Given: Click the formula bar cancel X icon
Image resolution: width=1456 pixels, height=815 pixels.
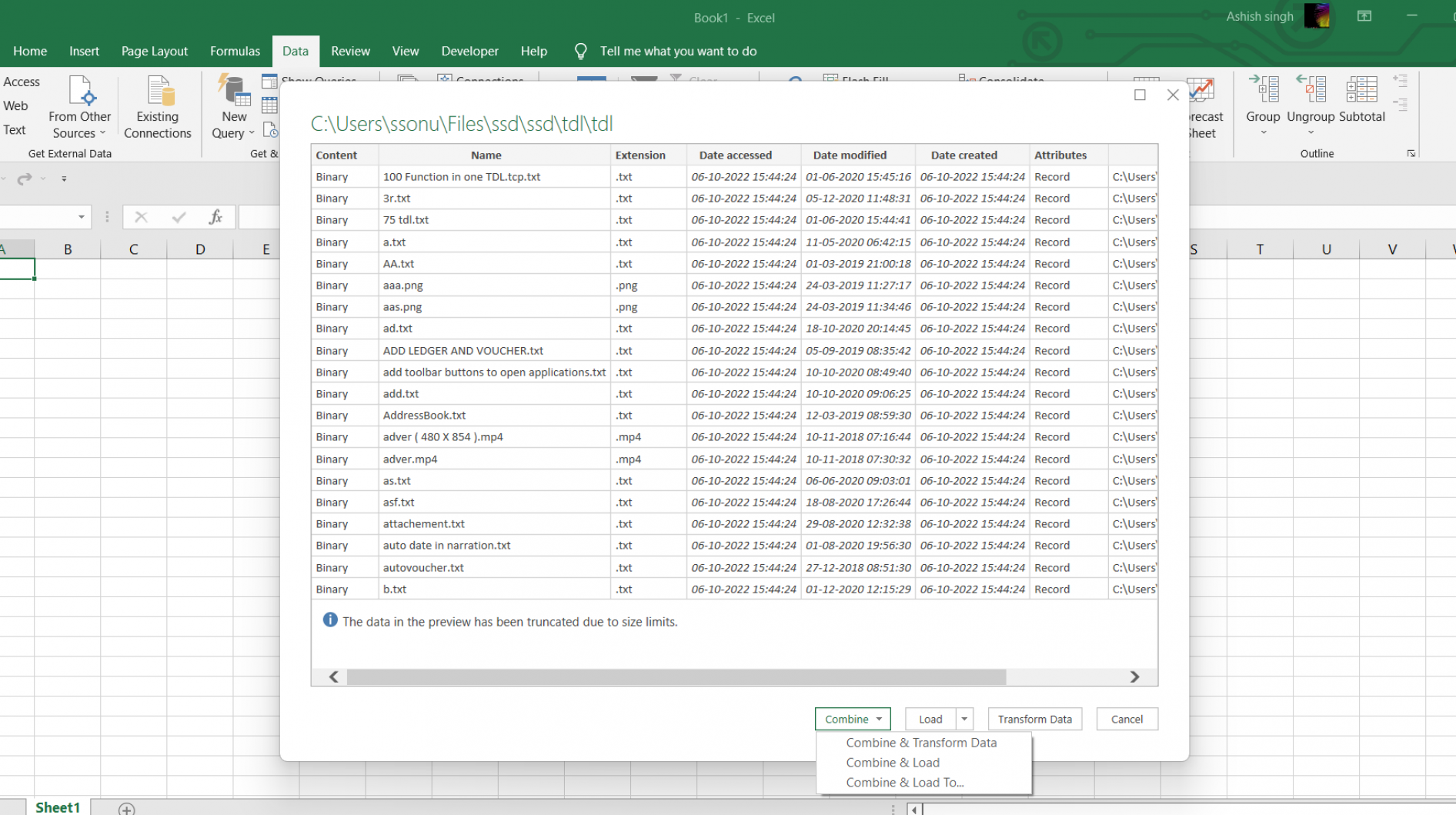Looking at the screenshot, I should 141,217.
